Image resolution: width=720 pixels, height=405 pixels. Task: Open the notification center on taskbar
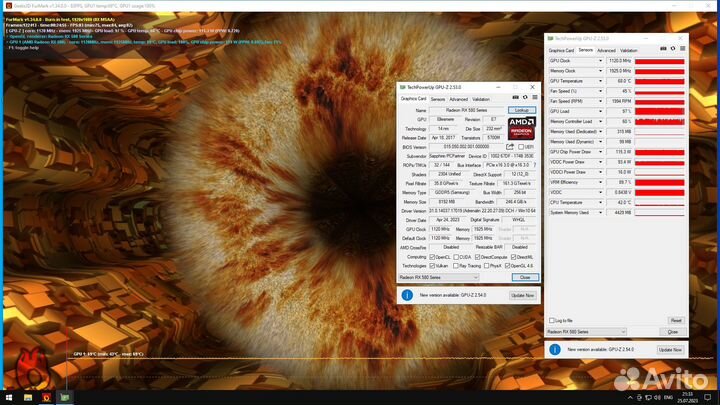pyautogui.click(x=708, y=397)
